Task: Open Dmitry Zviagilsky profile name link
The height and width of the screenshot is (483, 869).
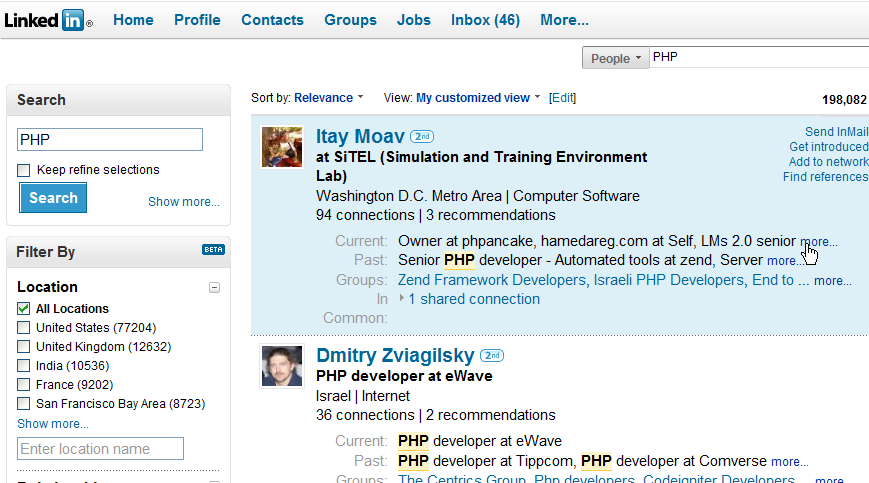Action: [x=395, y=355]
